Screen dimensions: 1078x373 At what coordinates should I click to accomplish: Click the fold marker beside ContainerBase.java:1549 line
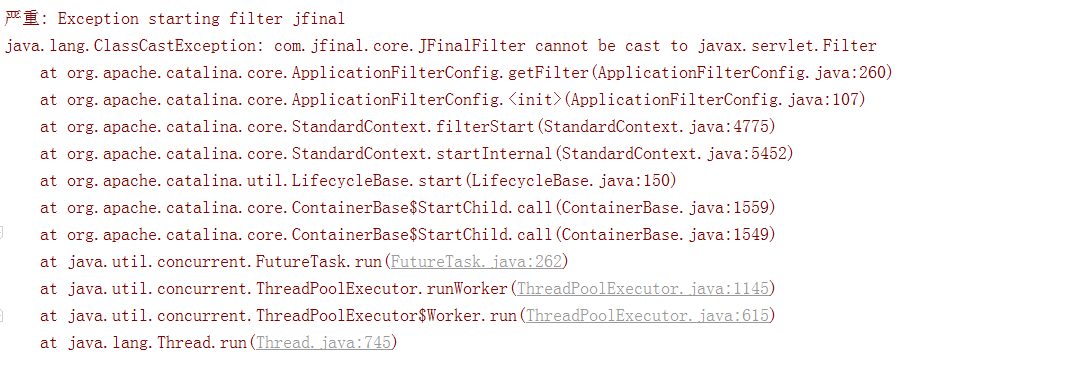click(1, 234)
